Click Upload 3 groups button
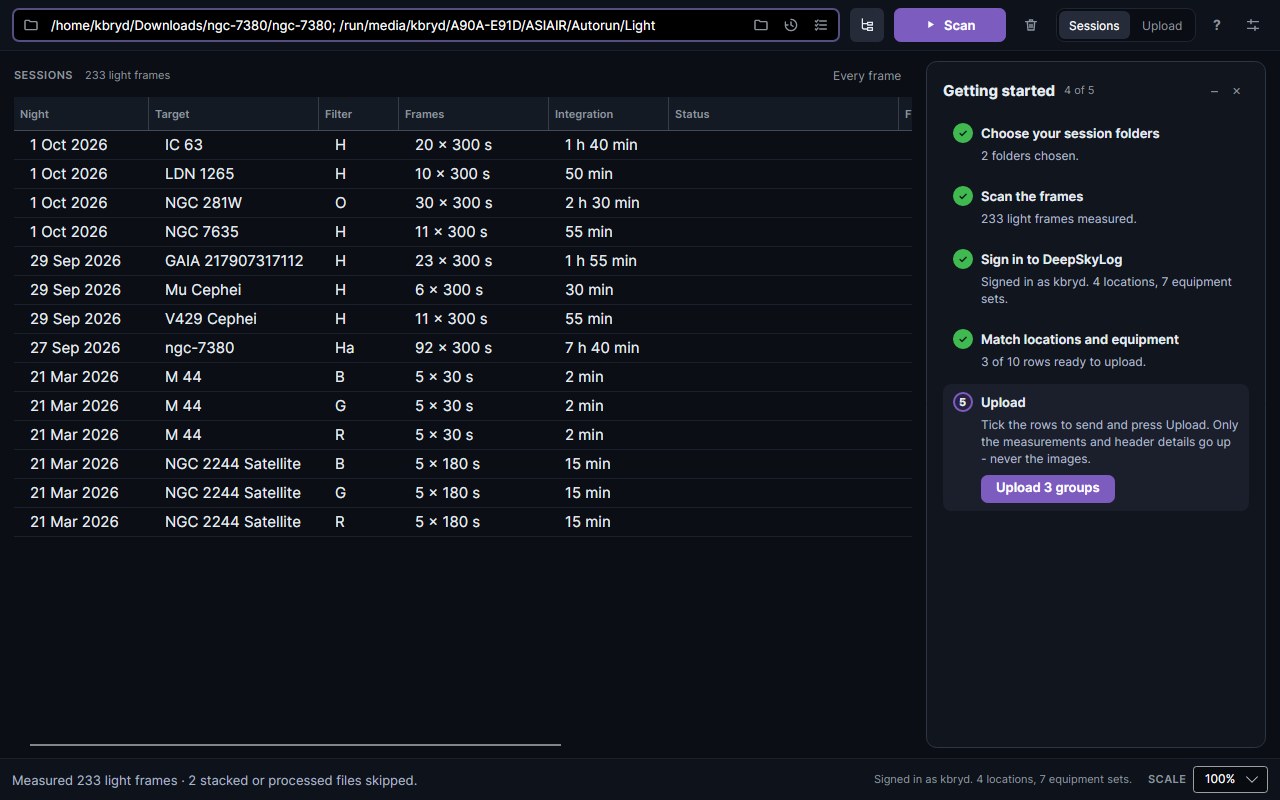This screenshot has width=1280, height=800. (1048, 488)
